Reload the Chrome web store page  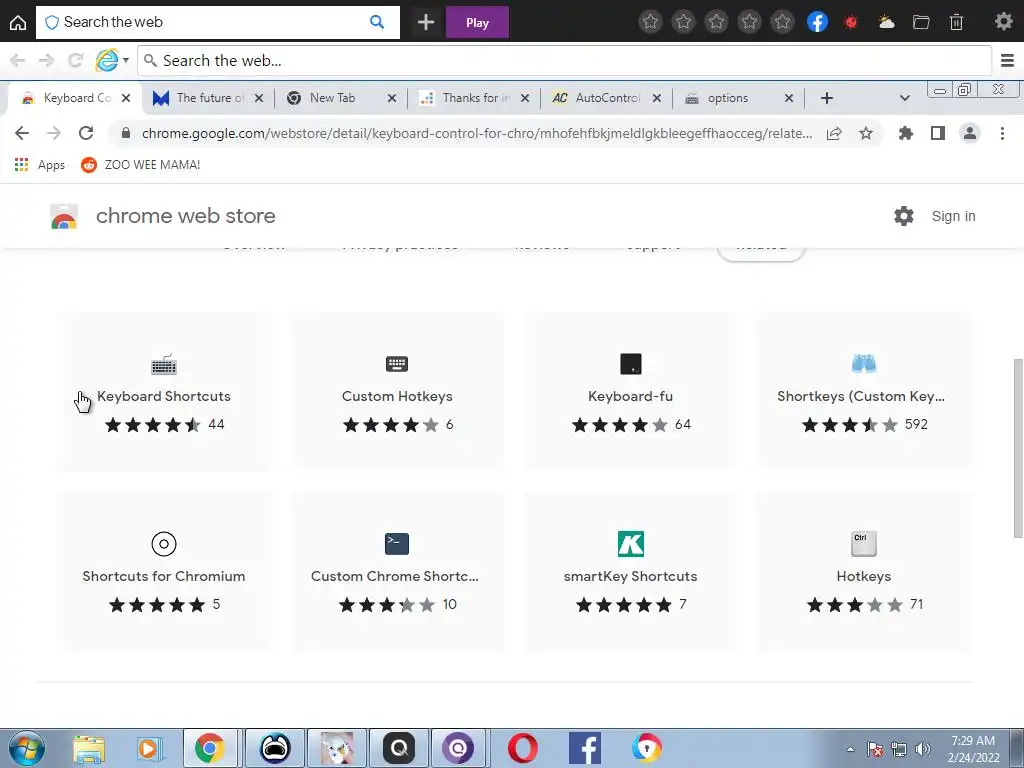coord(86,133)
